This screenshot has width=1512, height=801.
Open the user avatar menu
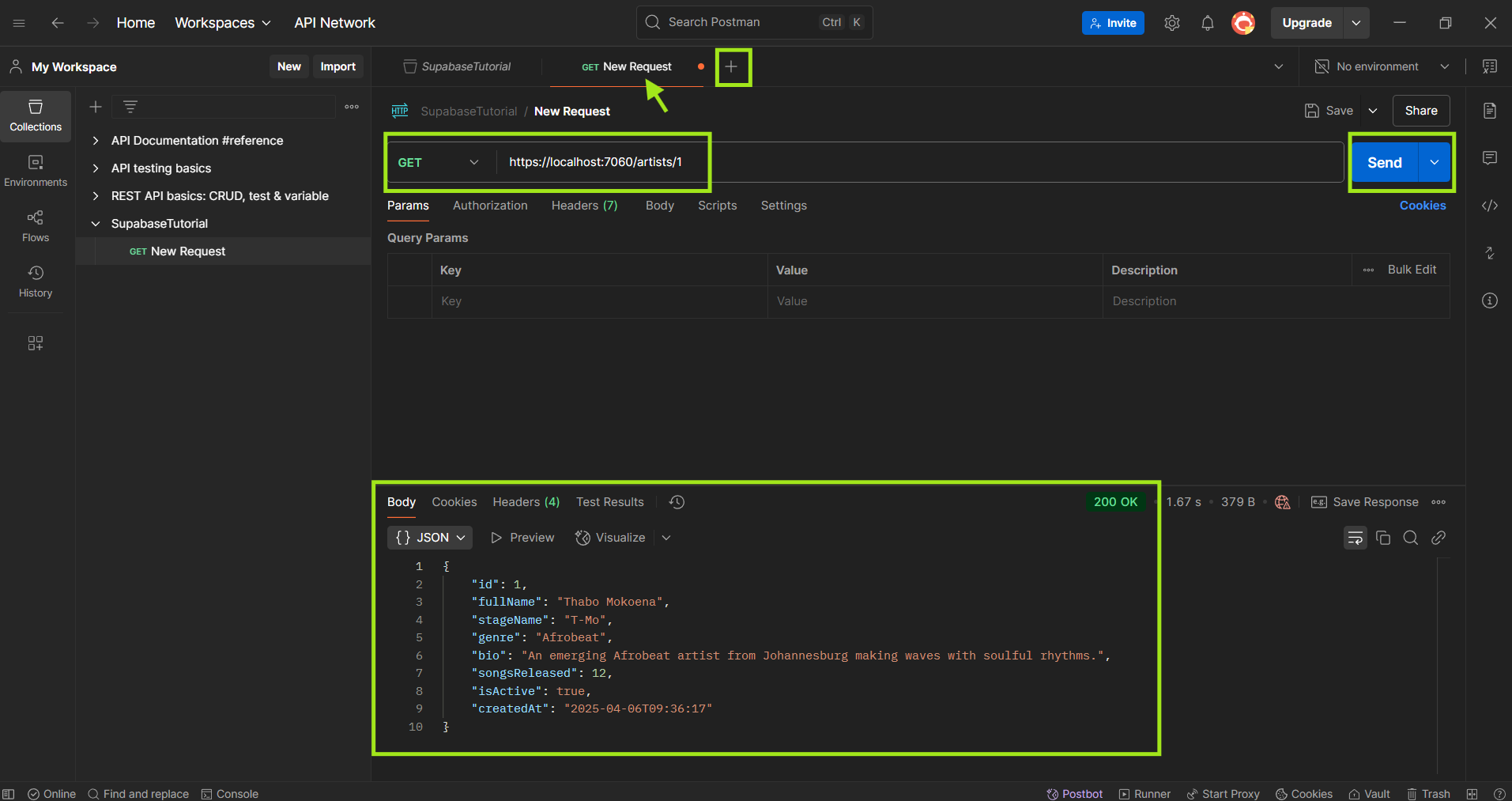1243,23
